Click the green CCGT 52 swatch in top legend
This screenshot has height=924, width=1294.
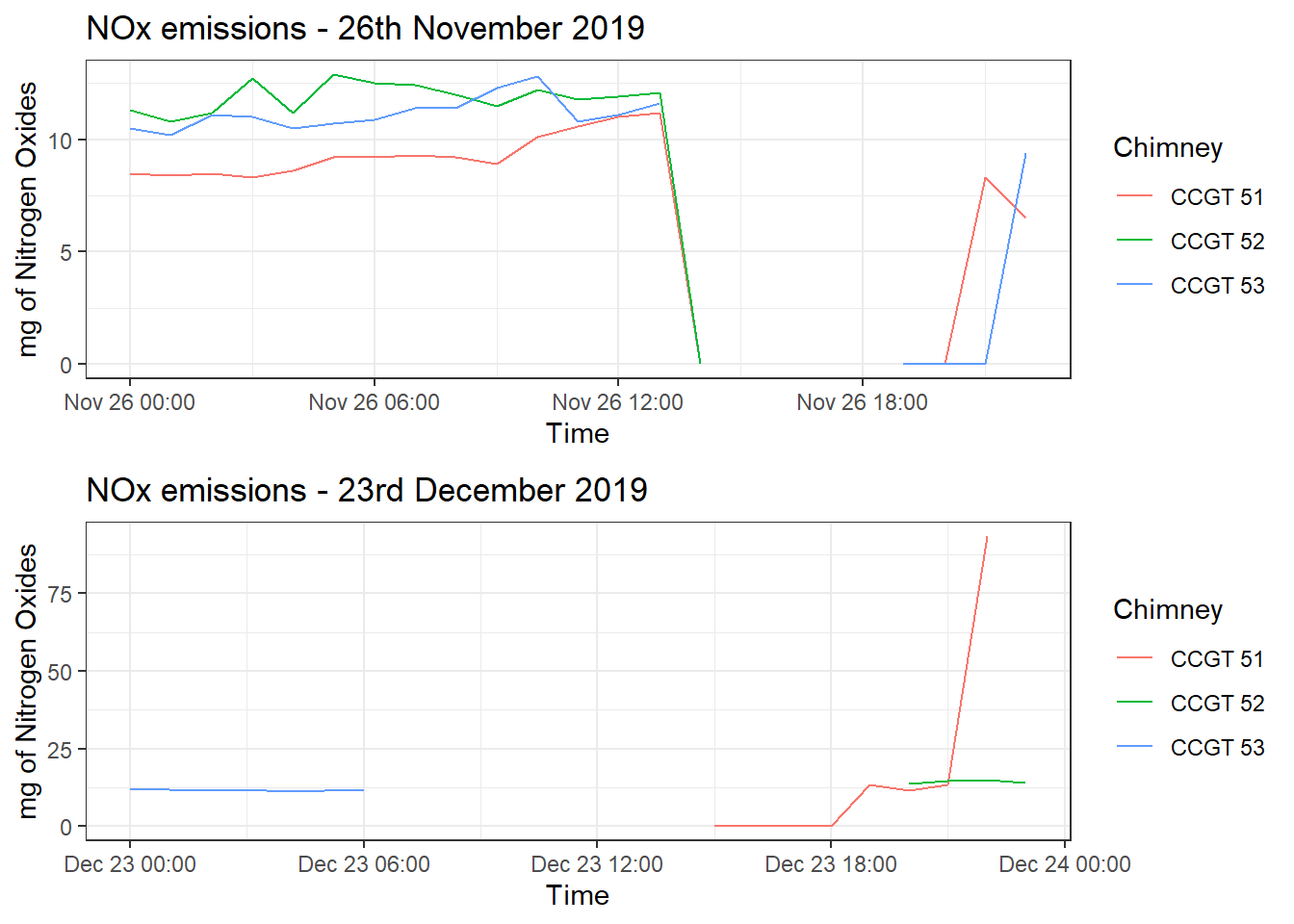pos(1134,241)
